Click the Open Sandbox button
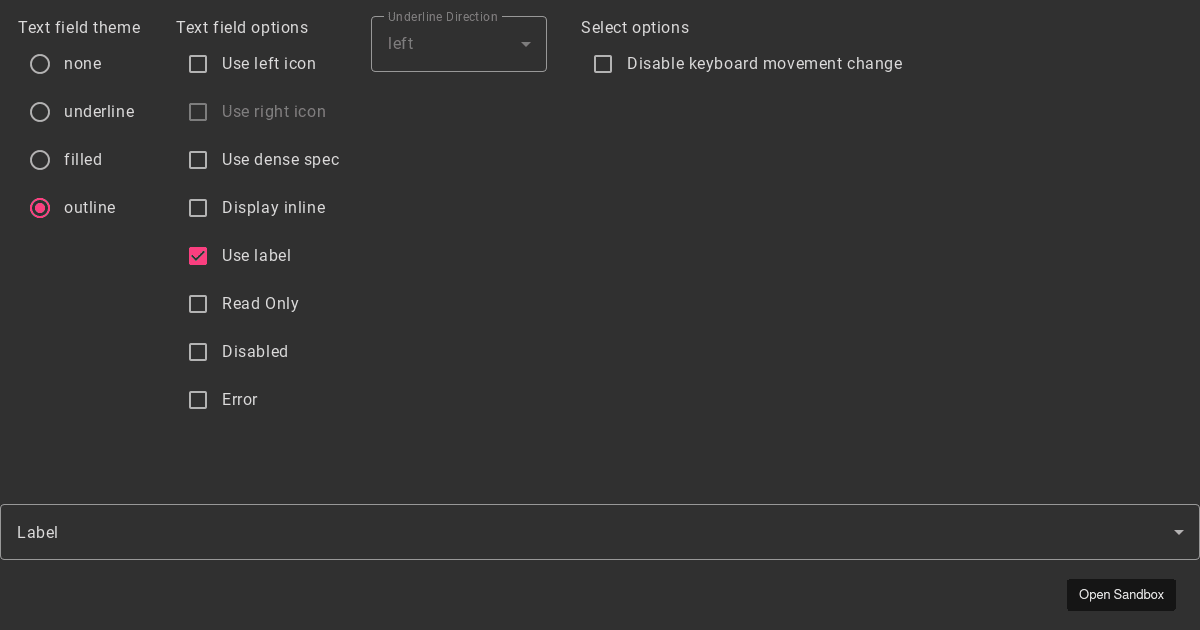The image size is (1200, 630). [1121, 595]
